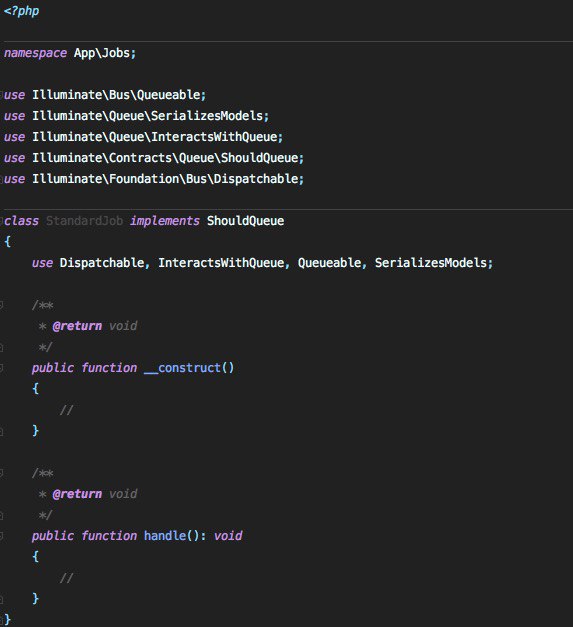This screenshot has height=627, width=573.
Task: Click the "Illuminate\Bus\Queueable" import path
Action: (116, 95)
